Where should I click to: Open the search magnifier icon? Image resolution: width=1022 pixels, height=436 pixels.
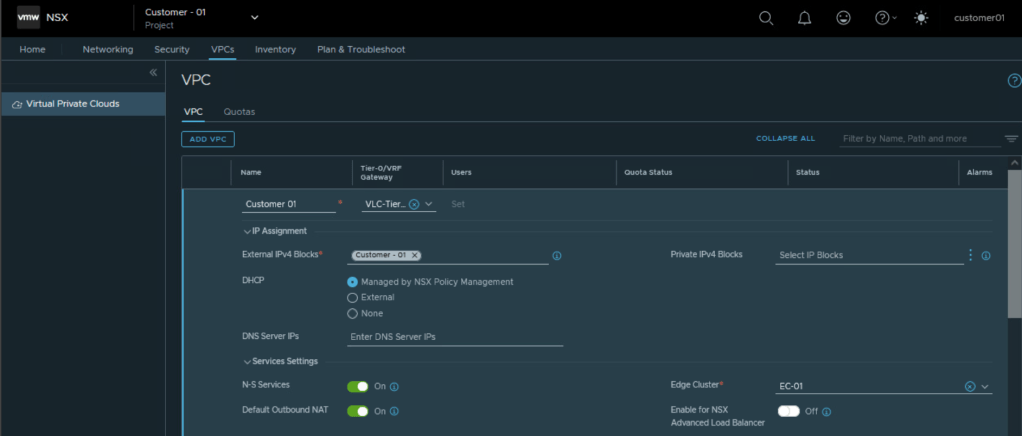766,18
